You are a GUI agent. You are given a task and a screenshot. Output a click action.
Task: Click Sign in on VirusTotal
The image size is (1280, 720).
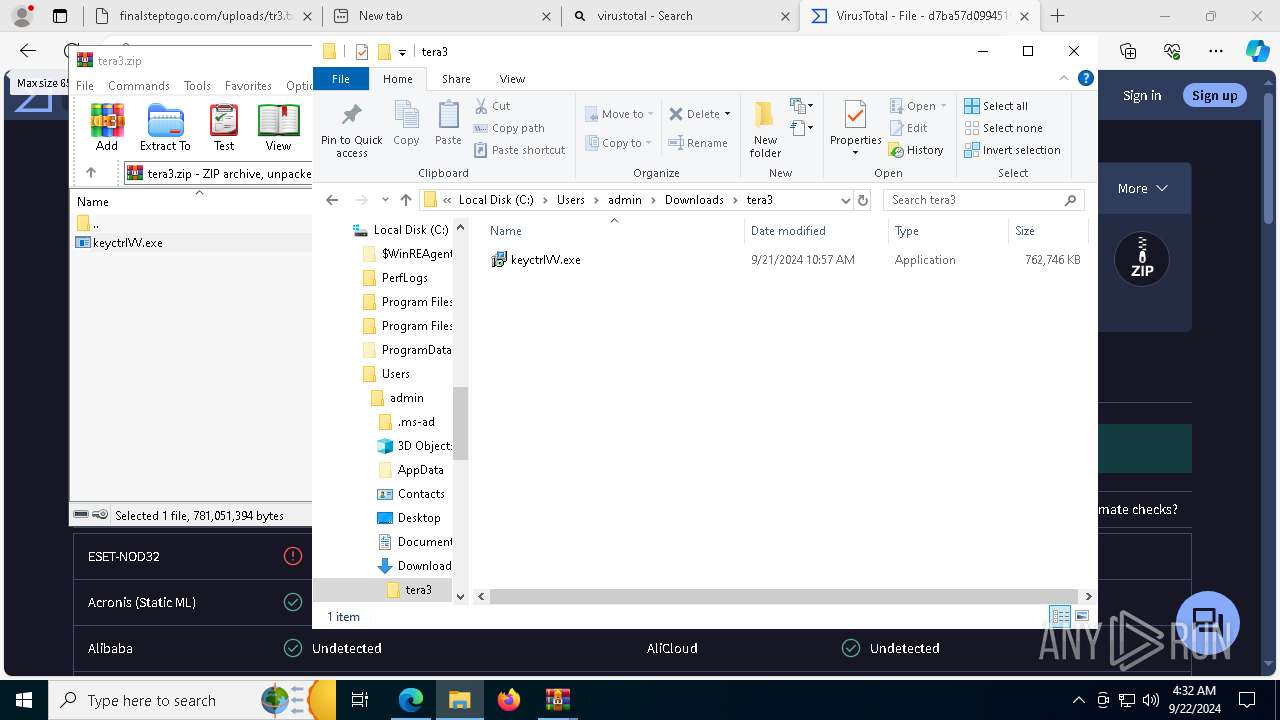[x=1142, y=96]
